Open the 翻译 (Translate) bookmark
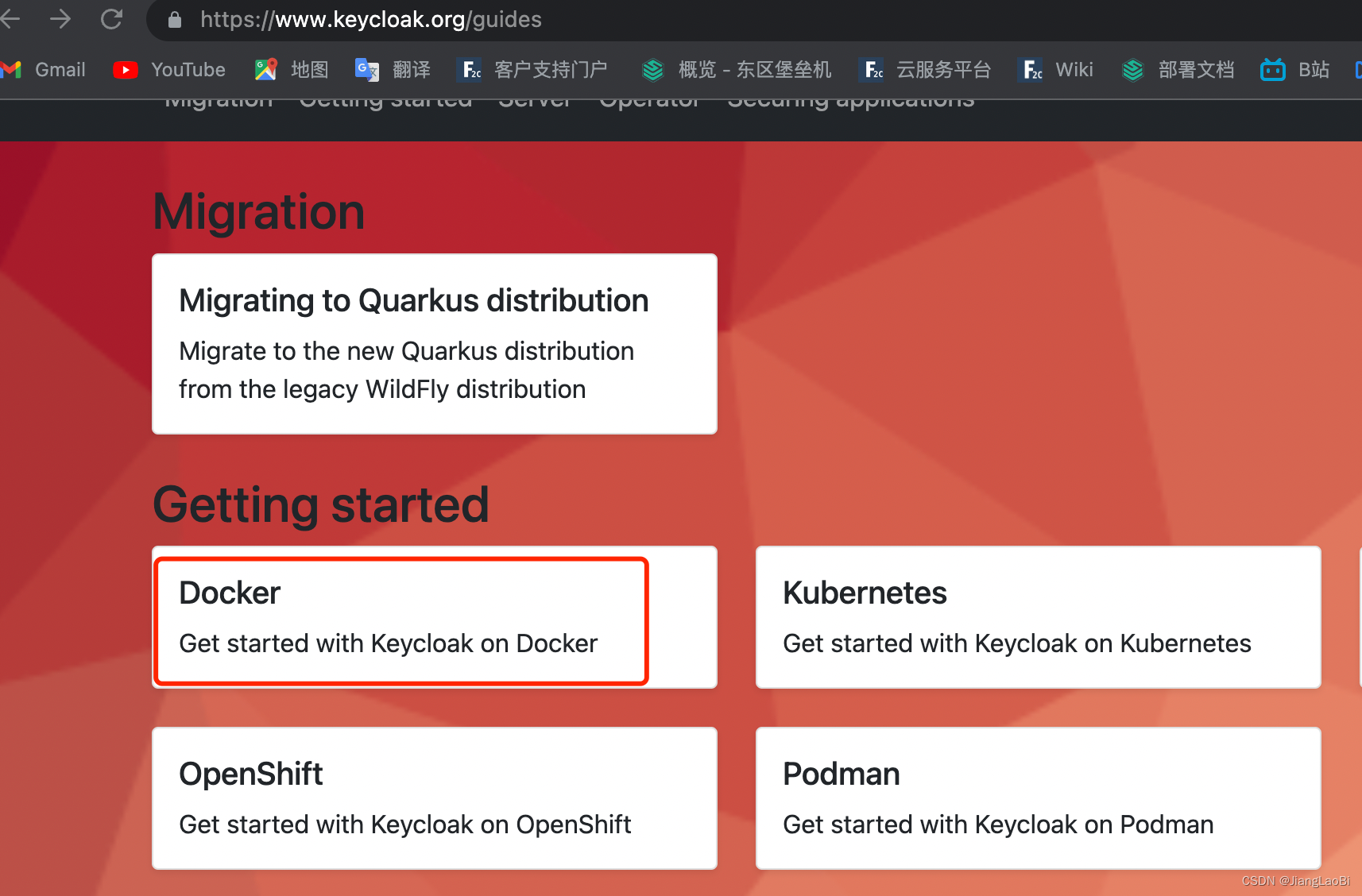This screenshot has width=1362, height=896. pyautogui.click(x=393, y=70)
